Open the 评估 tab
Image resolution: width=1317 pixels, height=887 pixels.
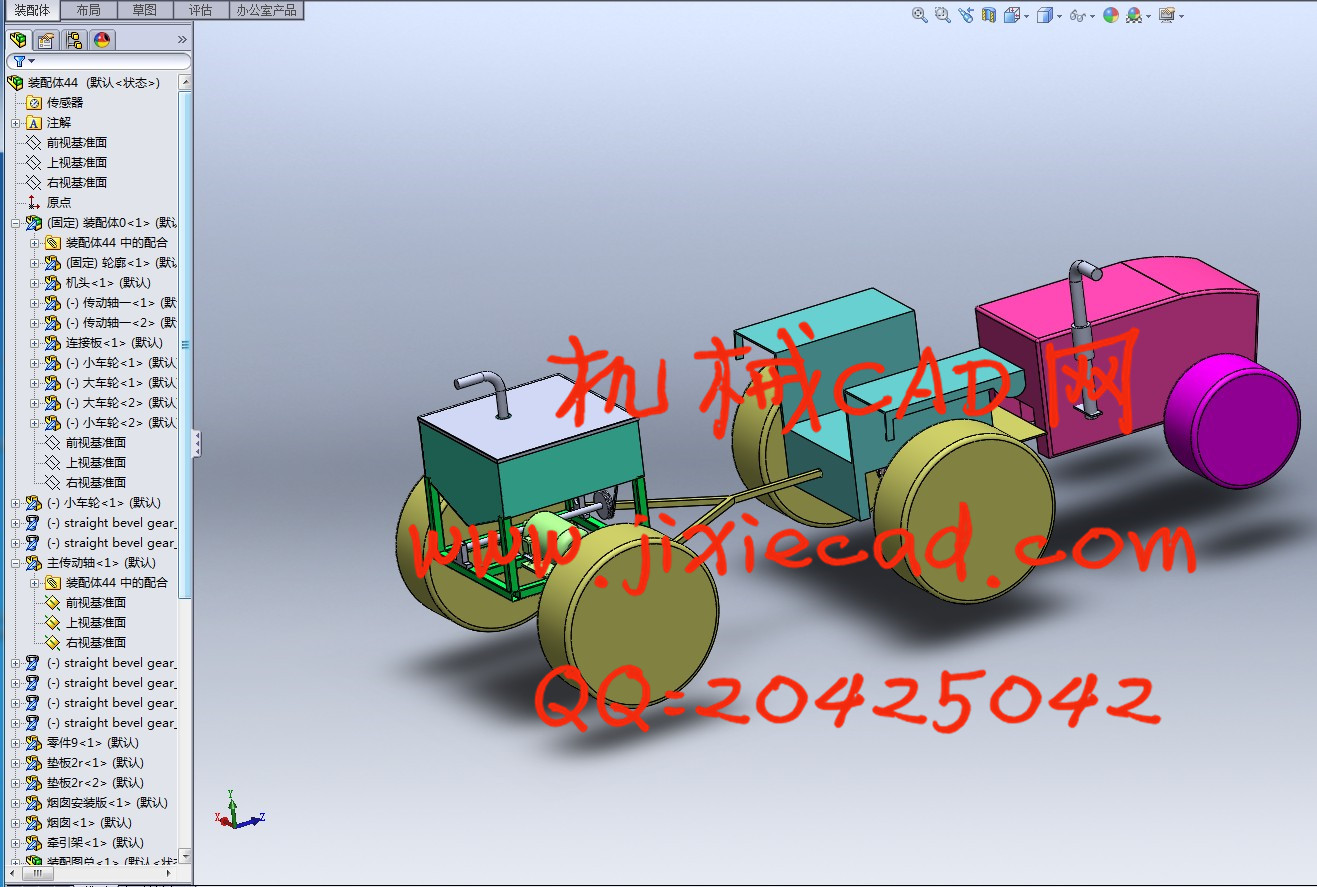200,10
